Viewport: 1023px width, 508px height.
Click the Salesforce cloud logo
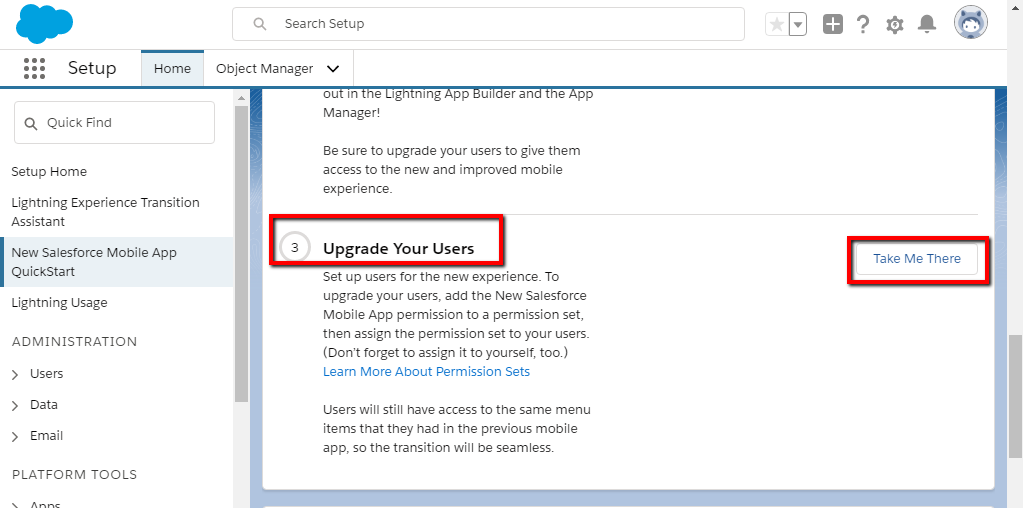[44, 23]
